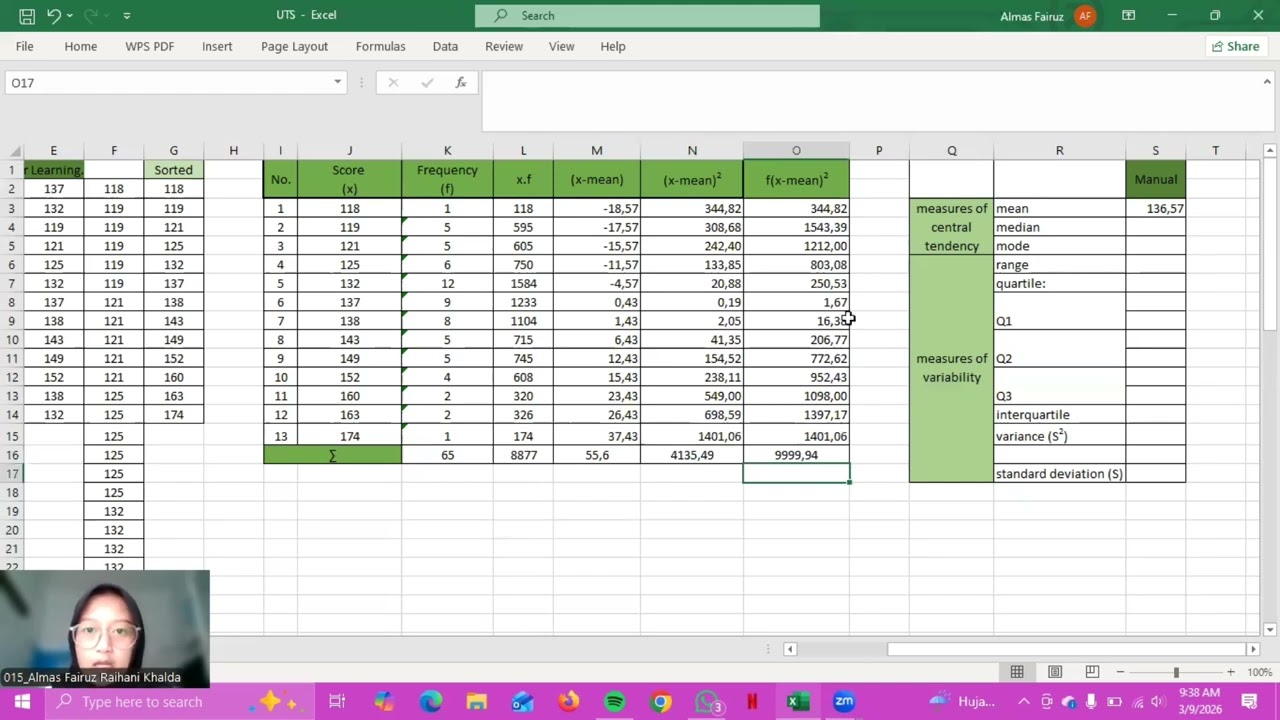Open the Data tab
This screenshot has height=720, width=1280.
pos(445,46)
